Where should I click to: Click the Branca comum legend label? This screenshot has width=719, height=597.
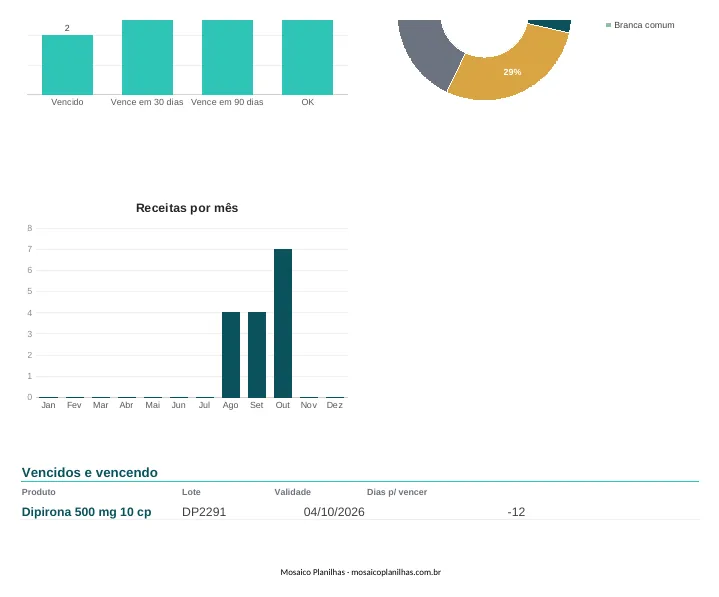(x=644, y=25)
